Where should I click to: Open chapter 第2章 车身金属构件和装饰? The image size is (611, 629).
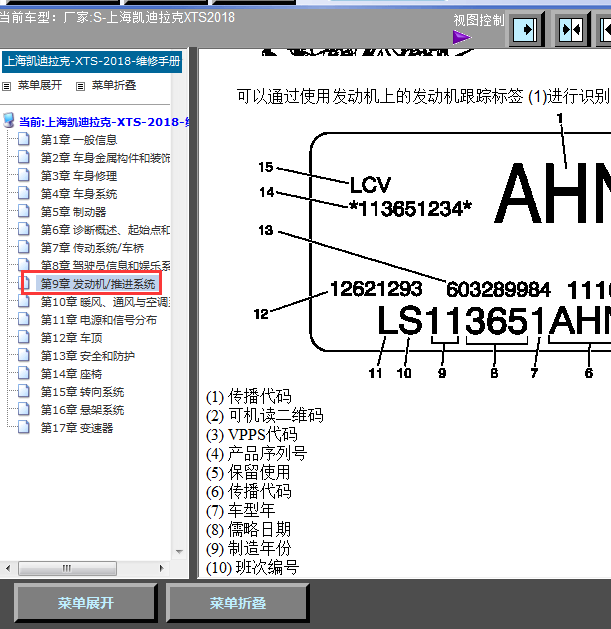[105, 158]
